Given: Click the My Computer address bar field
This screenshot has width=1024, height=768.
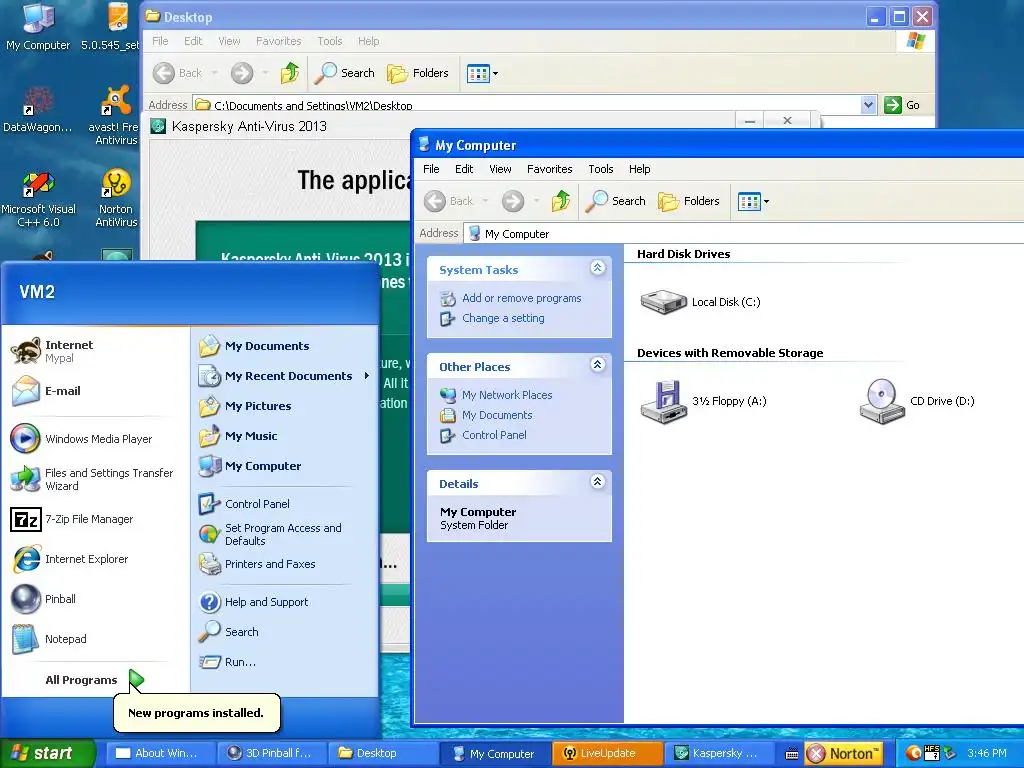Looking at the screenshot, I should tap(743, 233).
